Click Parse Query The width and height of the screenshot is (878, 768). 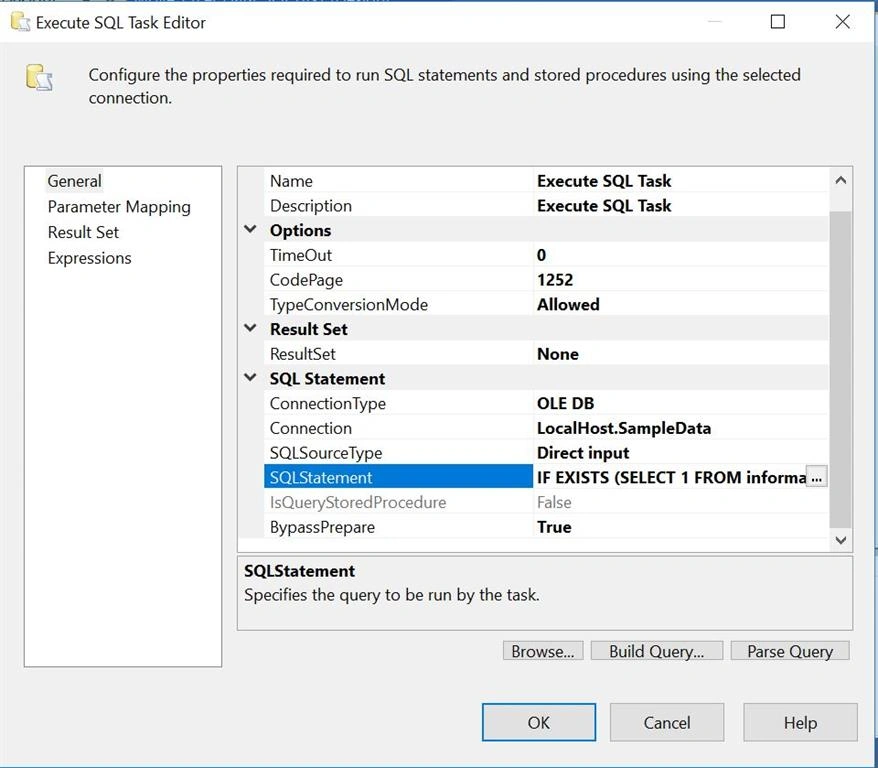pyautogui.click(x=790, y=651)
